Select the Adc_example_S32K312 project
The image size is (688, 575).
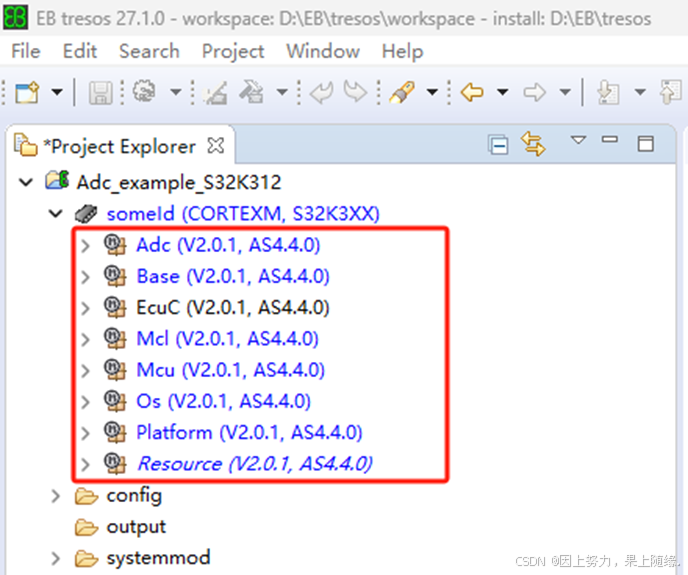tap(179, 183)
